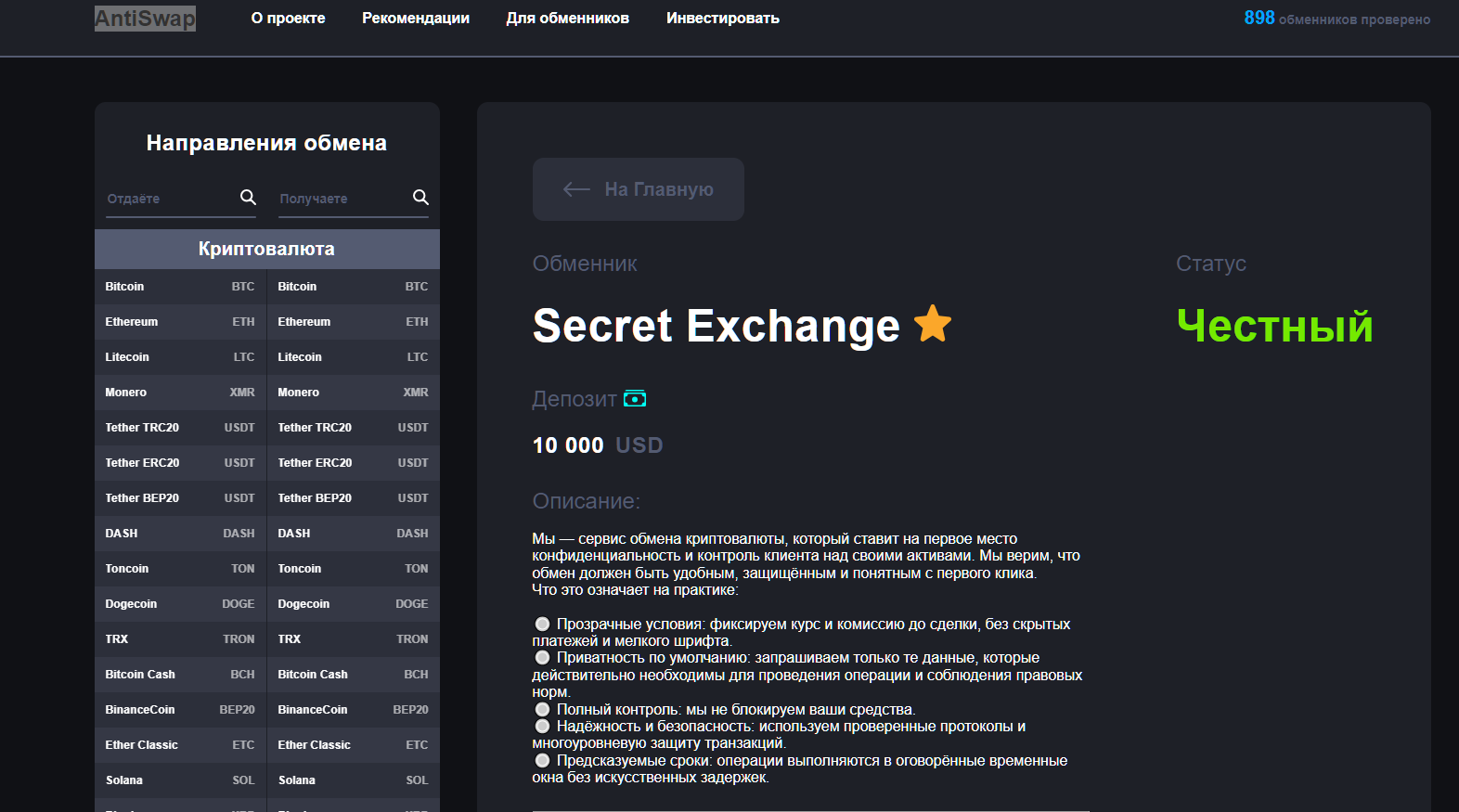Select Bitcoin BTC in the give column
The height and width of the screenshot is (812, 1459).
point(180,287)
